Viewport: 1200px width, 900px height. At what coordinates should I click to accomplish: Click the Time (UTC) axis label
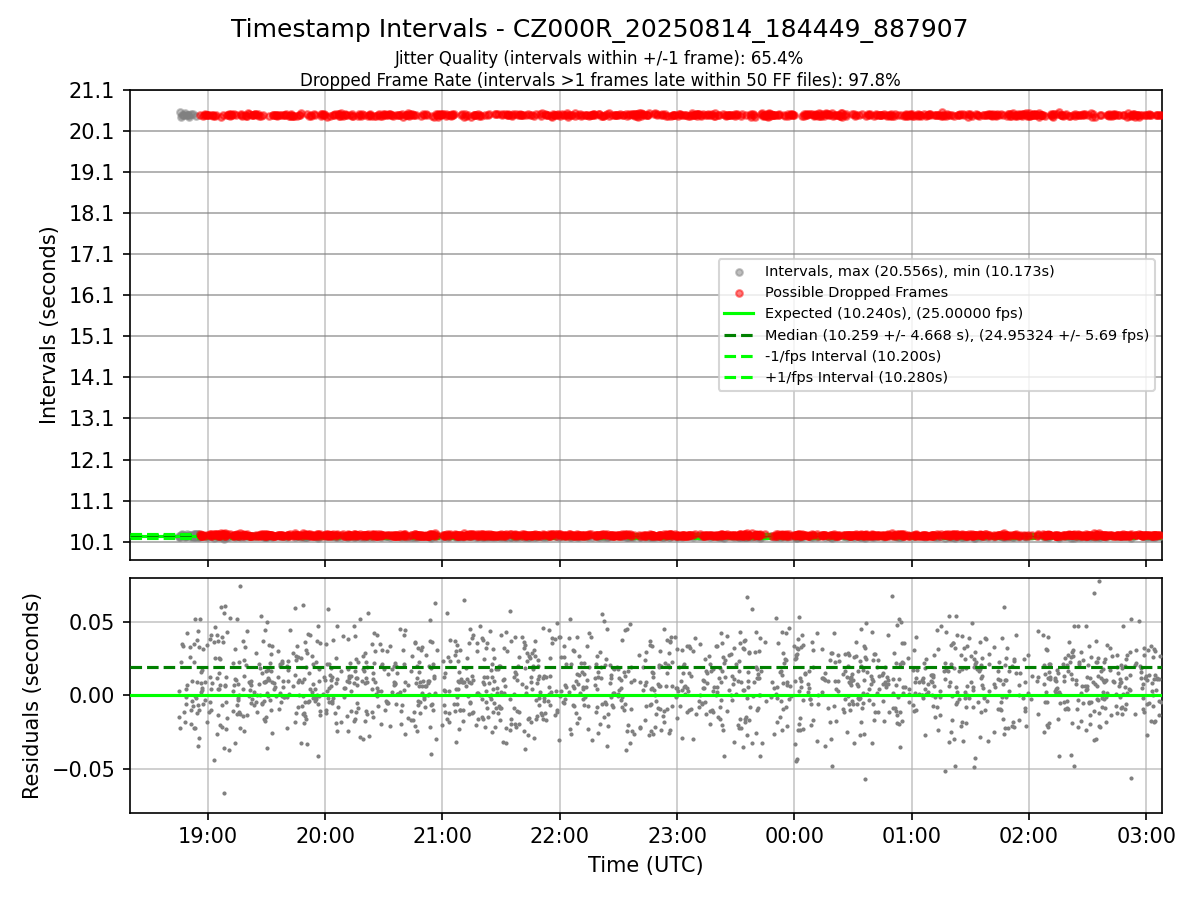[645, 865]
